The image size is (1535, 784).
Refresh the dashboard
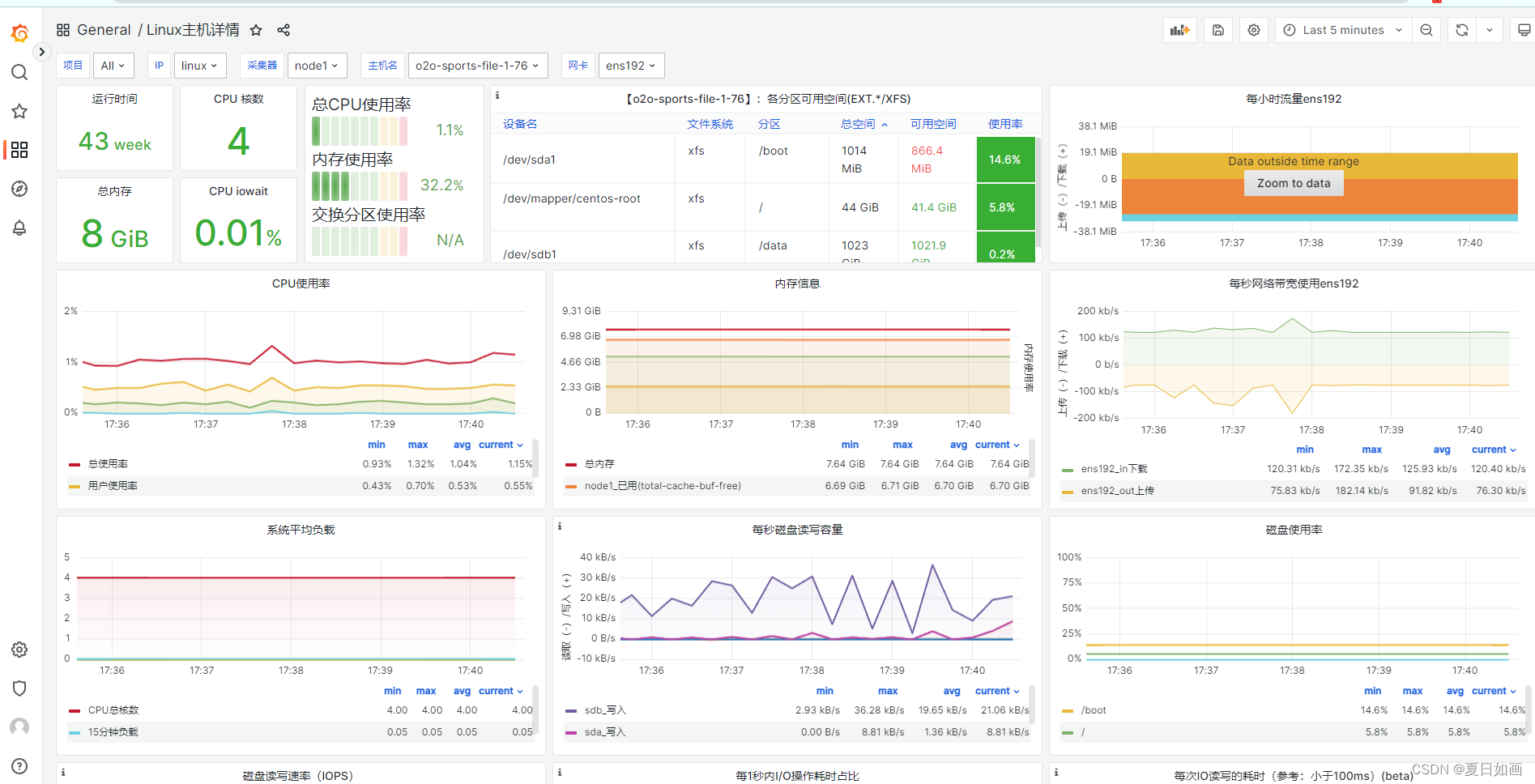point(1461,30)
